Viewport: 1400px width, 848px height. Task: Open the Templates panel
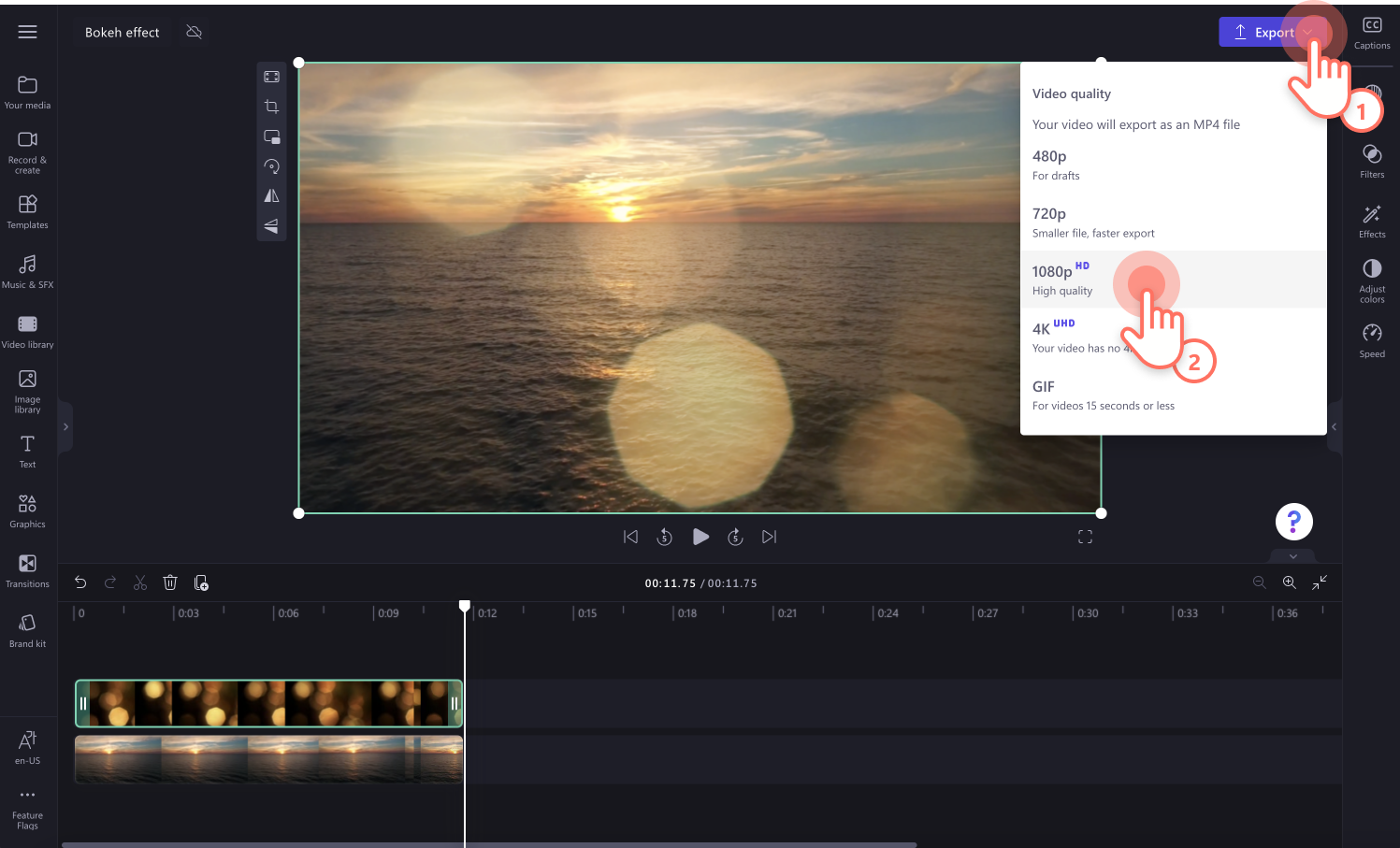[x=27, y=211]
